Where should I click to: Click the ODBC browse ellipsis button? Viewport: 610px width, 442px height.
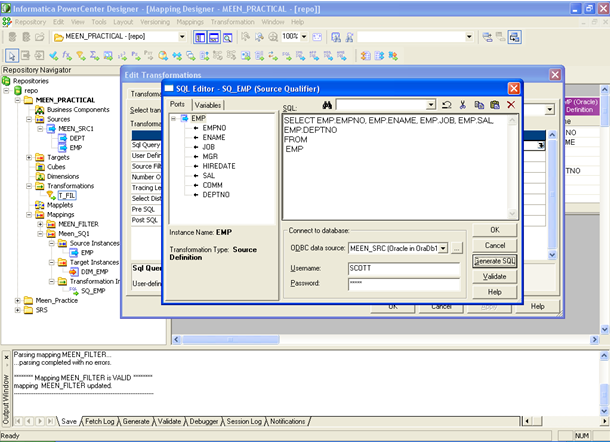(457, 248)
